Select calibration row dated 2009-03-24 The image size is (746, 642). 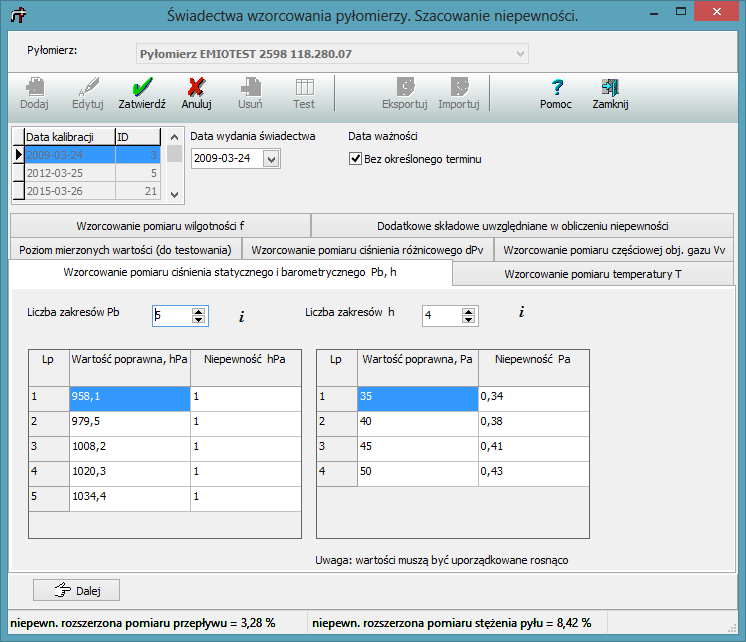coord(92,155)
